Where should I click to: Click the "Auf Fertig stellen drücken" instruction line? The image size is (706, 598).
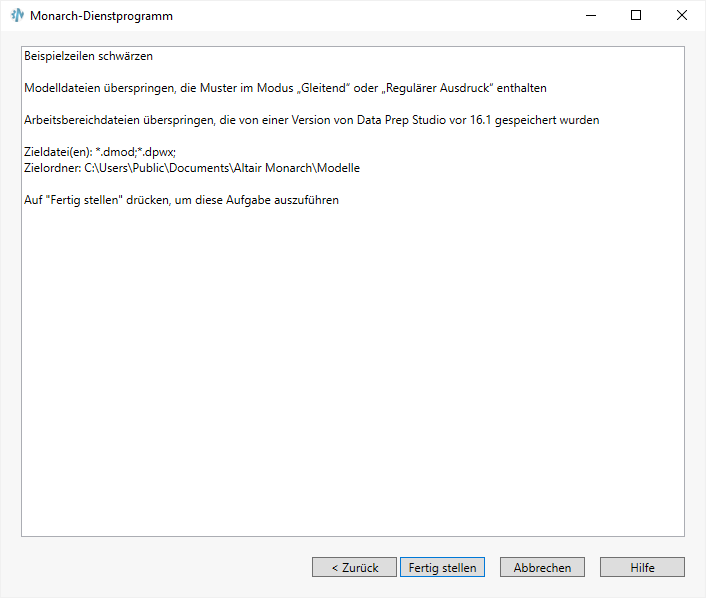[181, 200]
